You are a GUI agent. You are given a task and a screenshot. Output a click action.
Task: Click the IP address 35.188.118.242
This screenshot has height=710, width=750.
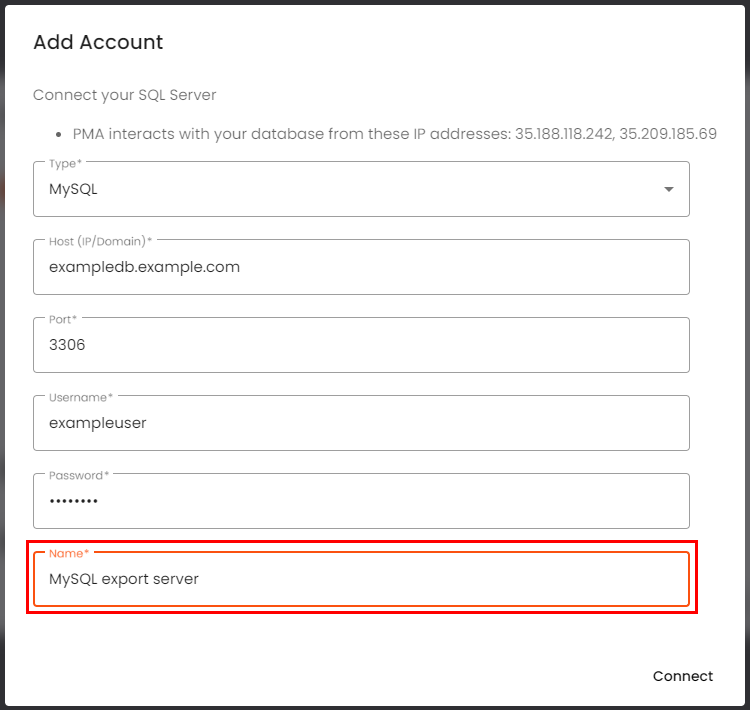562,133
